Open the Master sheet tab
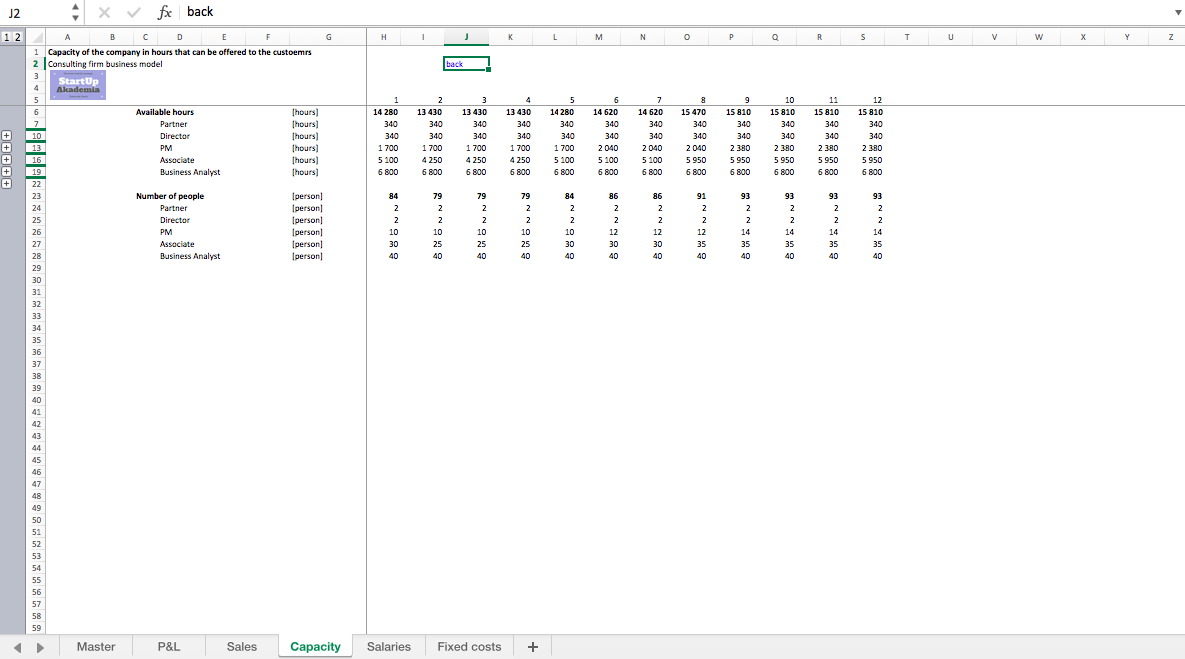Screen dimensions: 1185x659 95,646
